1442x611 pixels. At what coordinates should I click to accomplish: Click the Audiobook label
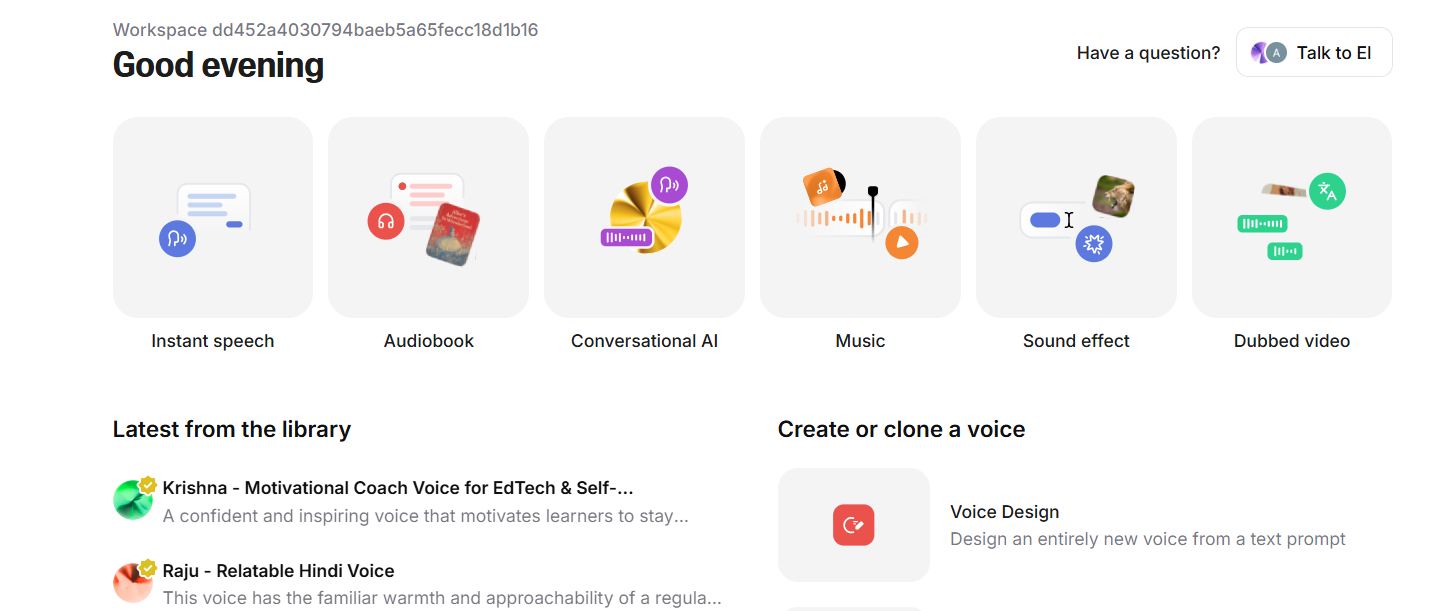428,341
